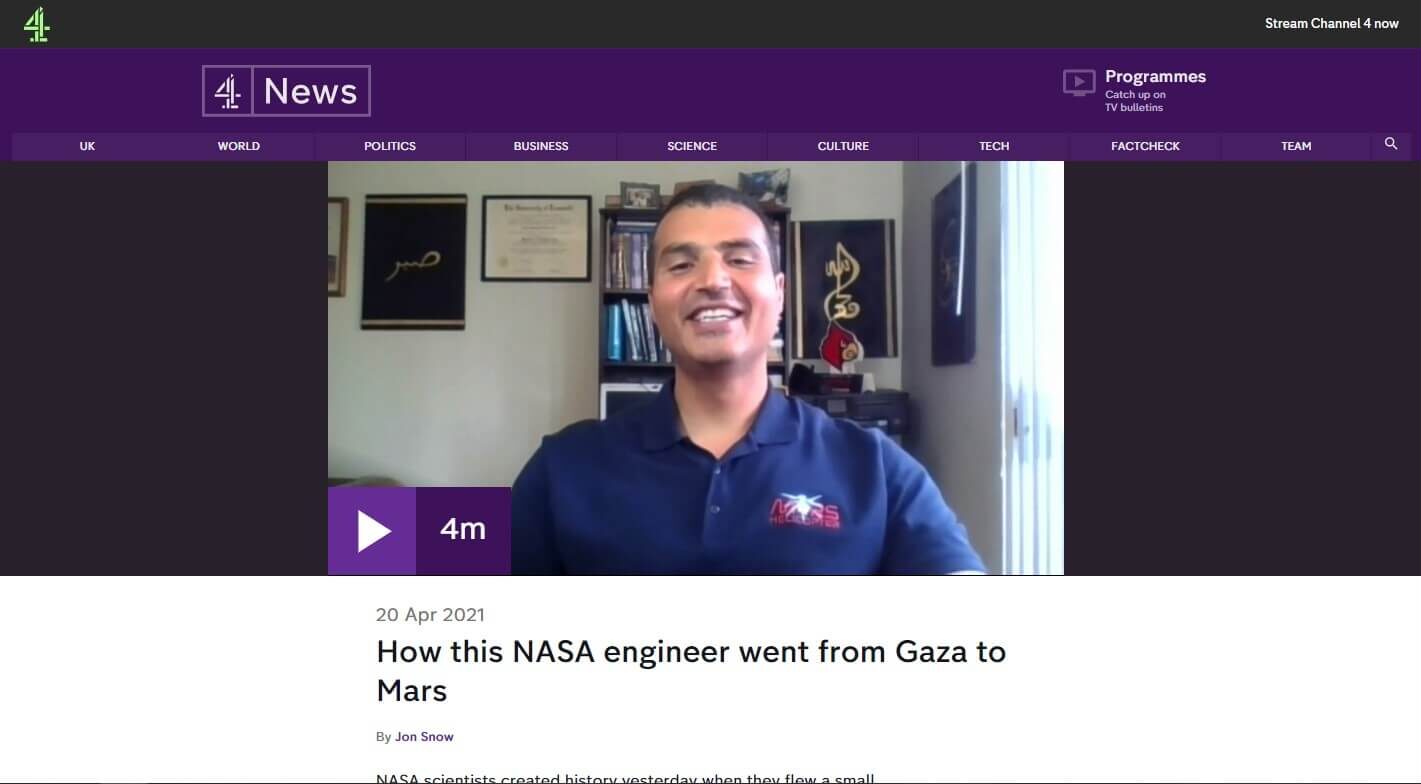Open the search magnifier icon
The width and height of the screenshot is (1421, 784).
1391,144
